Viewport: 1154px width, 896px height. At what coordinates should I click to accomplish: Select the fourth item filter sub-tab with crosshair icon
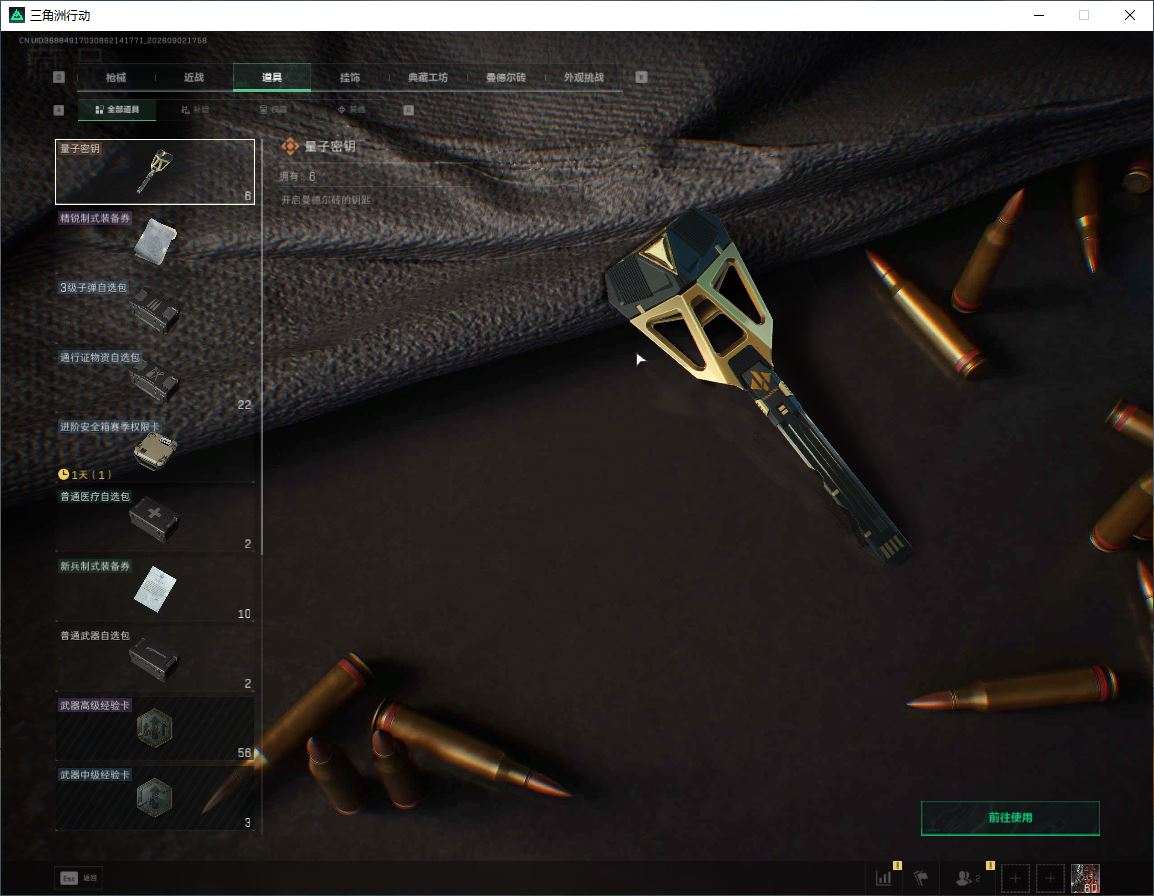pos(352,110)
